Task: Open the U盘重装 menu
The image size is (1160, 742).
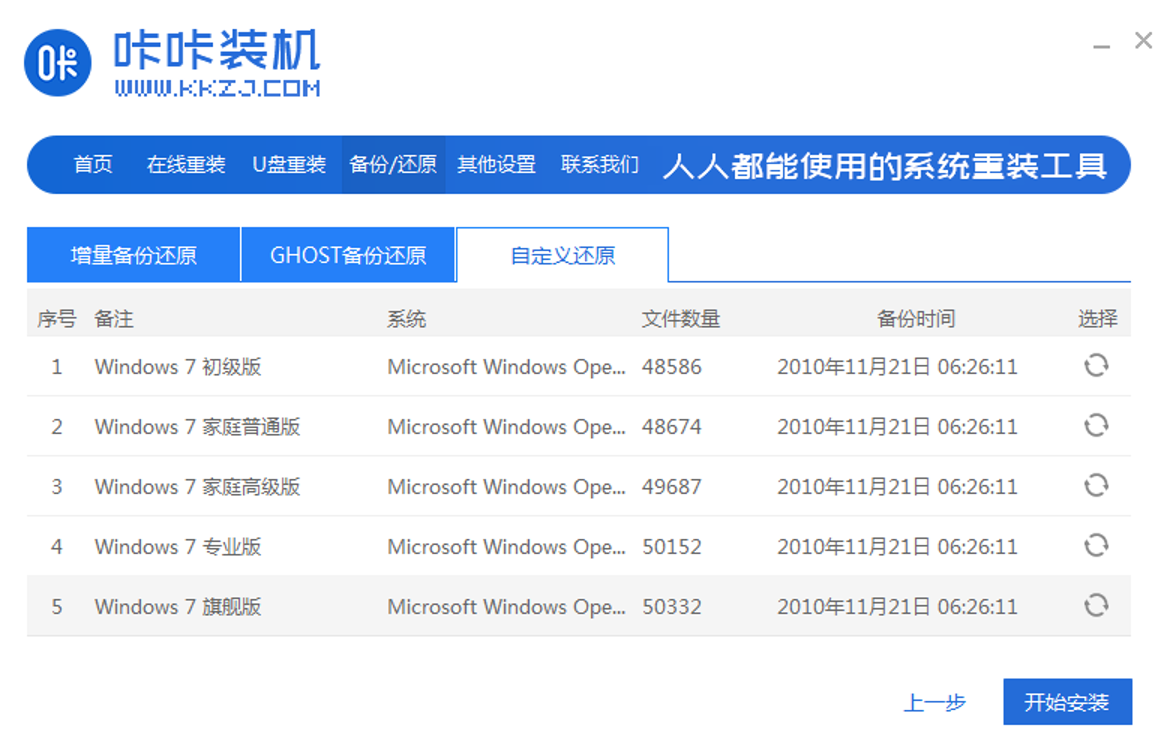Action: click(x=289, y=165)
